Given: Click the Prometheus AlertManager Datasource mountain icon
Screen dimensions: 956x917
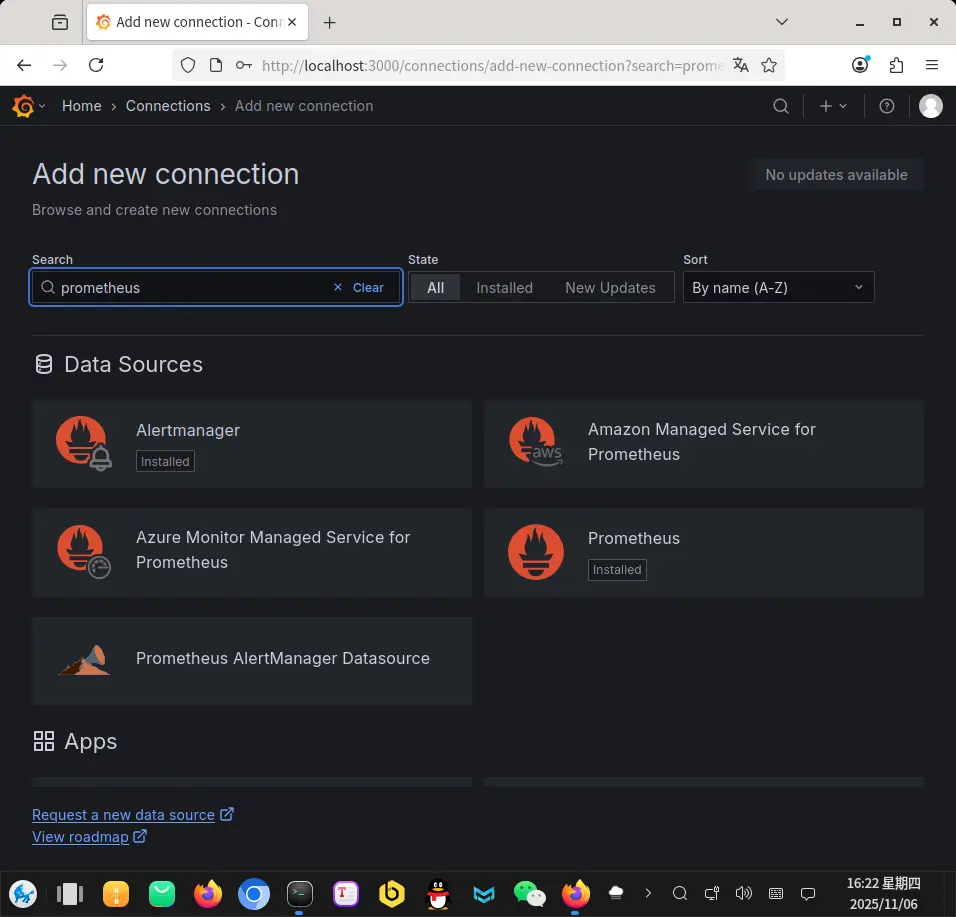Looking at the screenshot, I should click(84, 661).
